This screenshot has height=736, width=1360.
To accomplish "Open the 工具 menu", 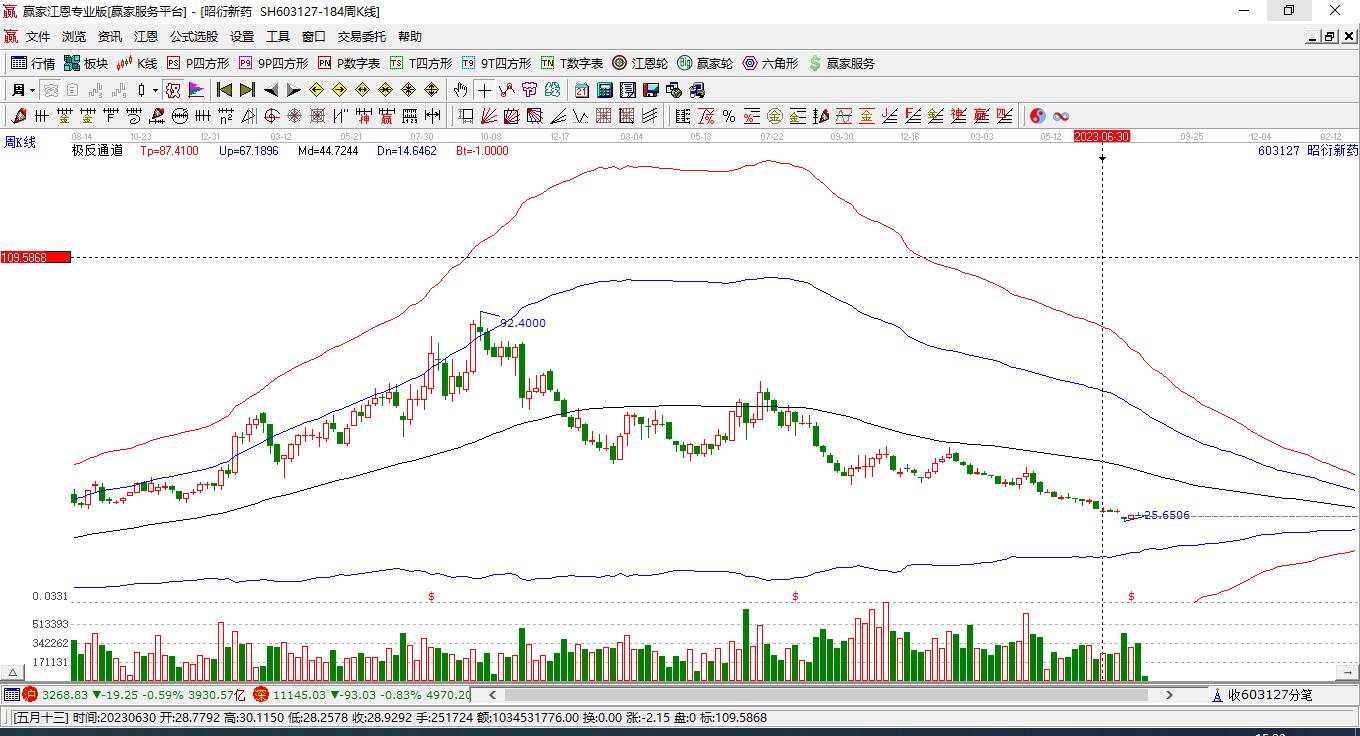I will pyautogui.click(x=278, y=37).
